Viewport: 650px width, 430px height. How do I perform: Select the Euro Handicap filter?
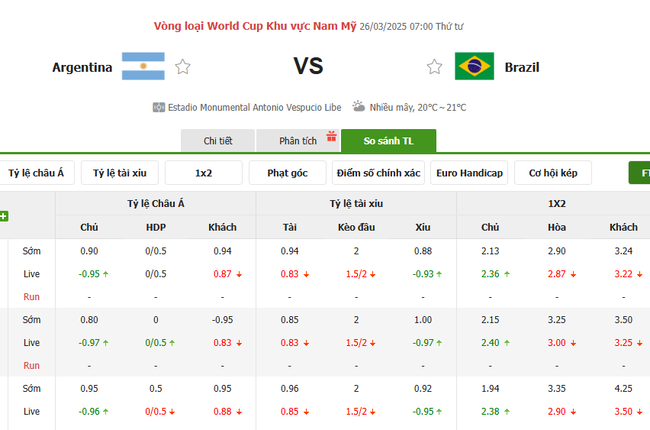(471, 173)
